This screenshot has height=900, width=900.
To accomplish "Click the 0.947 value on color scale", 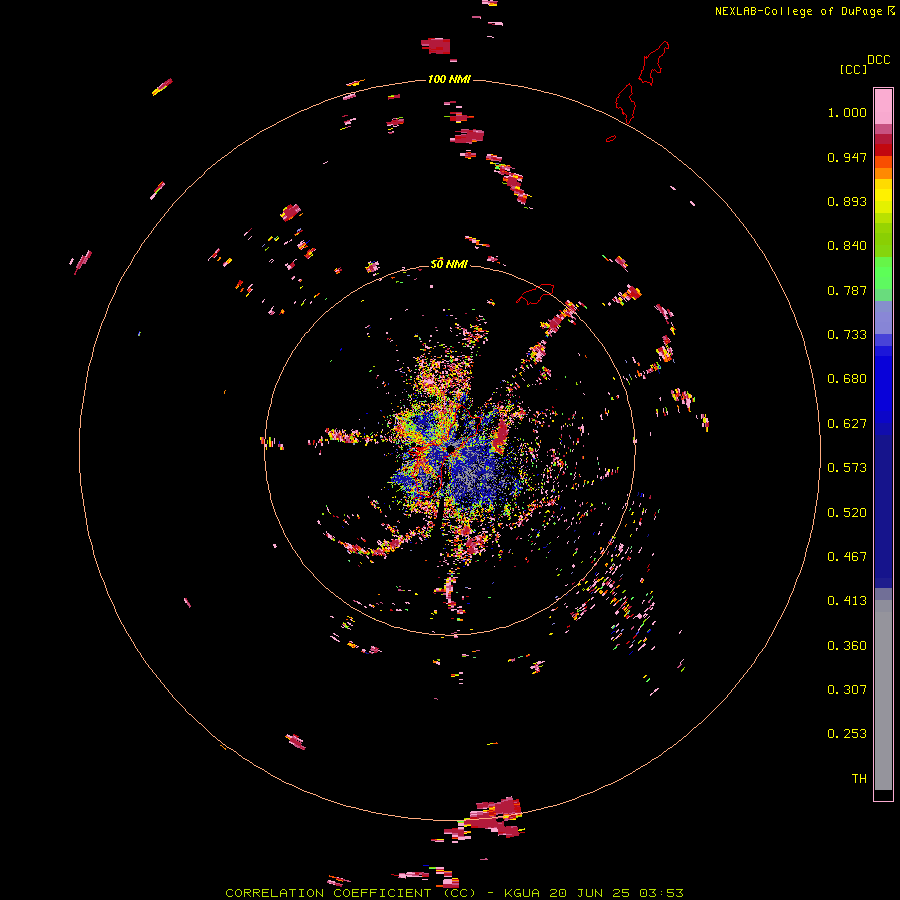I will (x=847, y=157).
